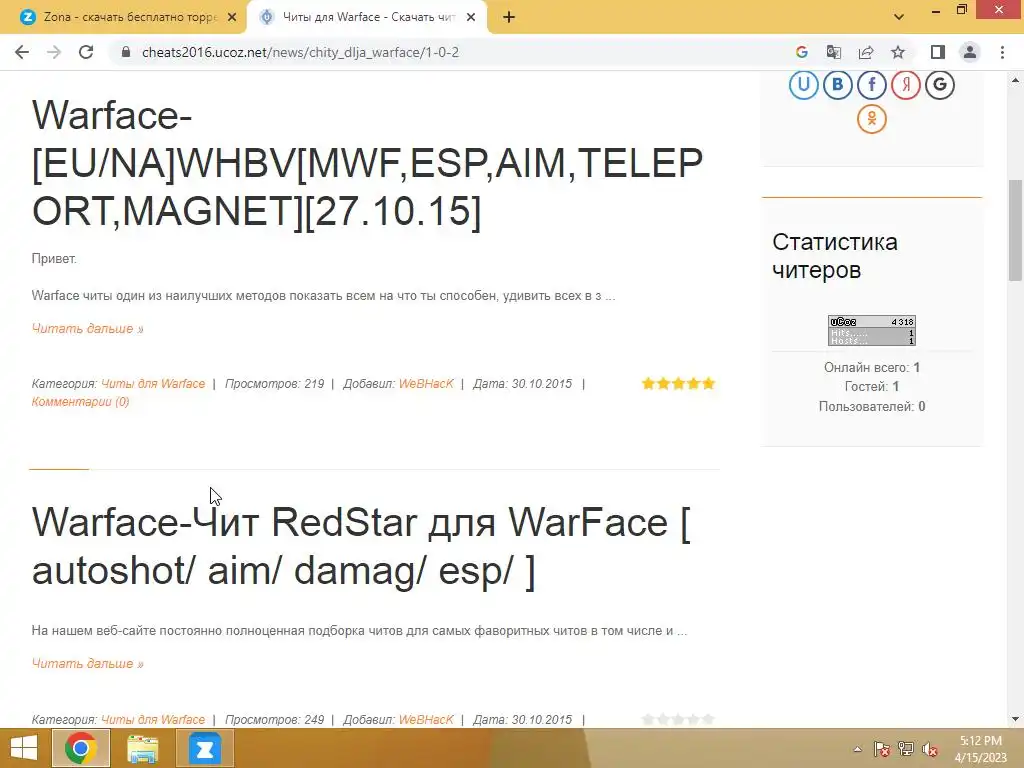Open muted volume tray icon
The width and height of the screenshot is (1024, 768).
[930, 749]
